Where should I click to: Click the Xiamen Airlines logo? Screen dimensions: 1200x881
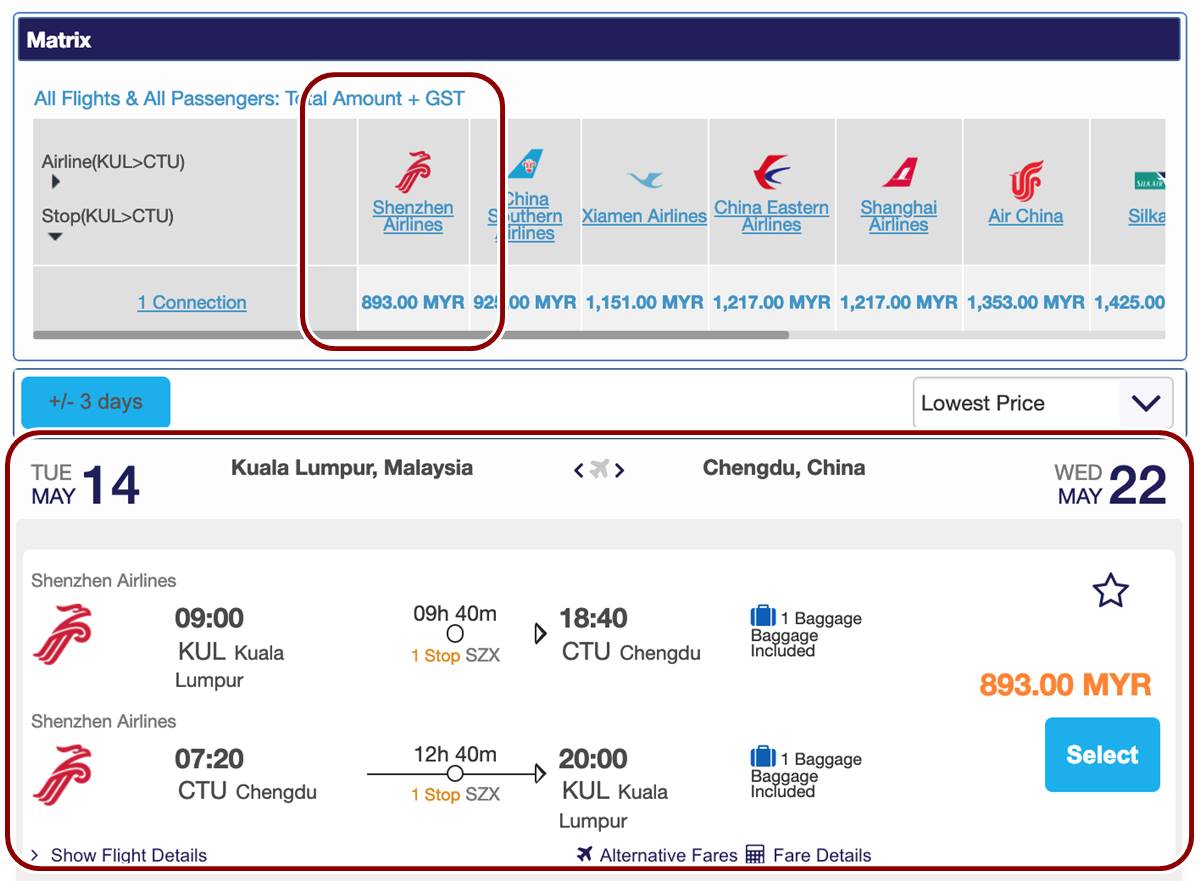[x=645, y=180]
